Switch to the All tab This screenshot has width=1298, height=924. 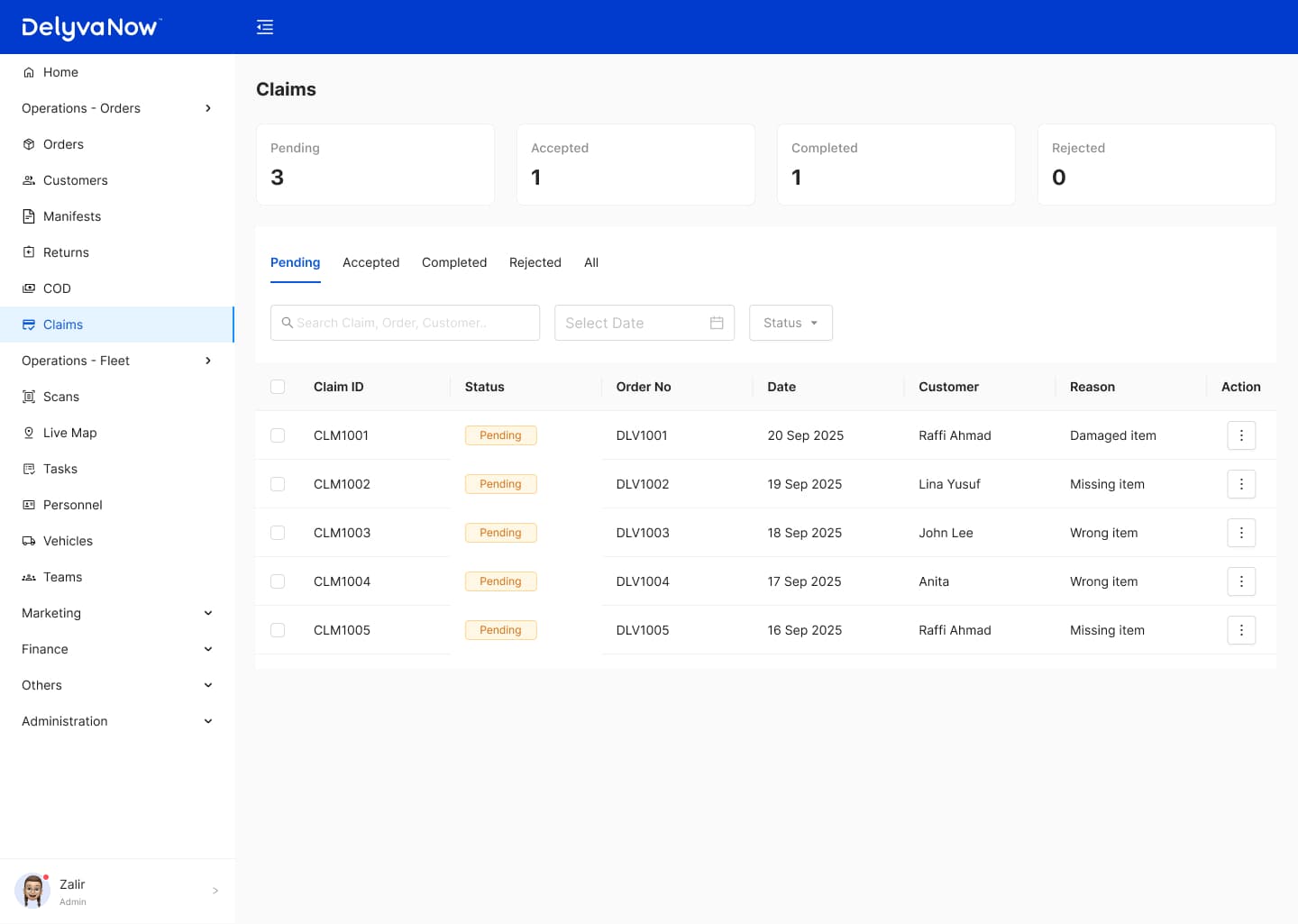pyautogui.click(x=591, y=262)
